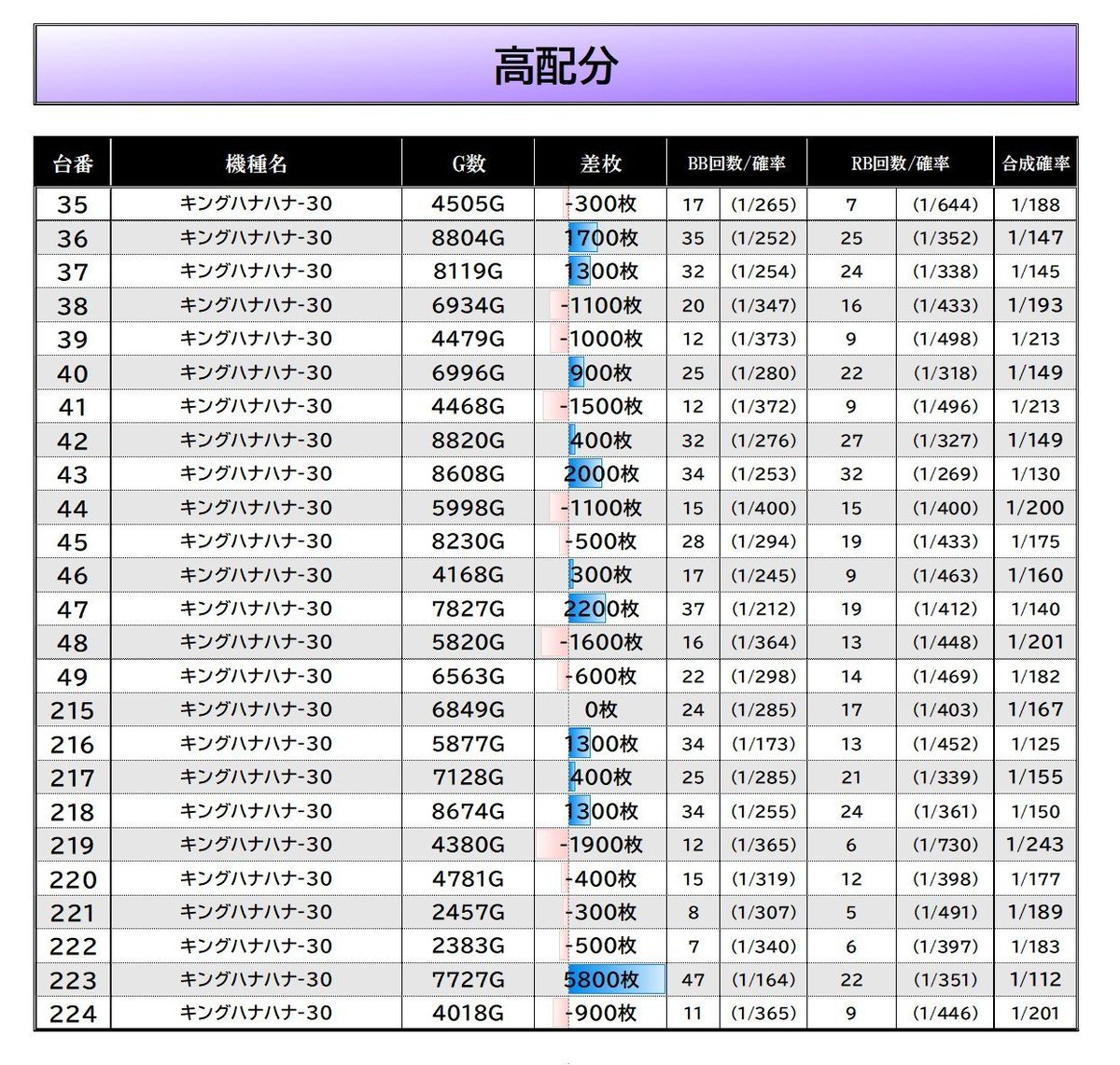Select game count 8820G

point(469,441)
